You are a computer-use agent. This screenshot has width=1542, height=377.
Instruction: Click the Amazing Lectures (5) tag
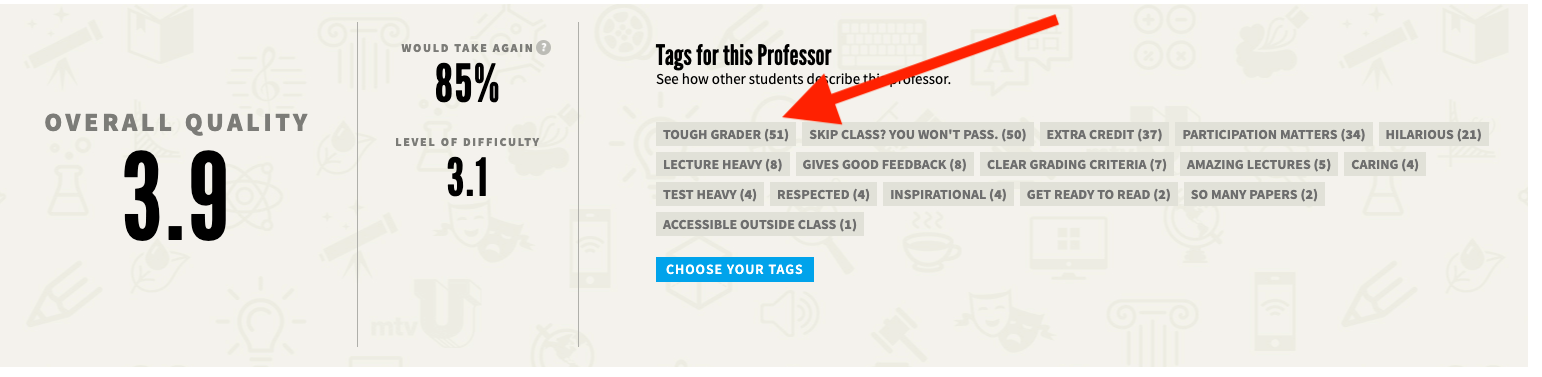[x=1259, y=164]
